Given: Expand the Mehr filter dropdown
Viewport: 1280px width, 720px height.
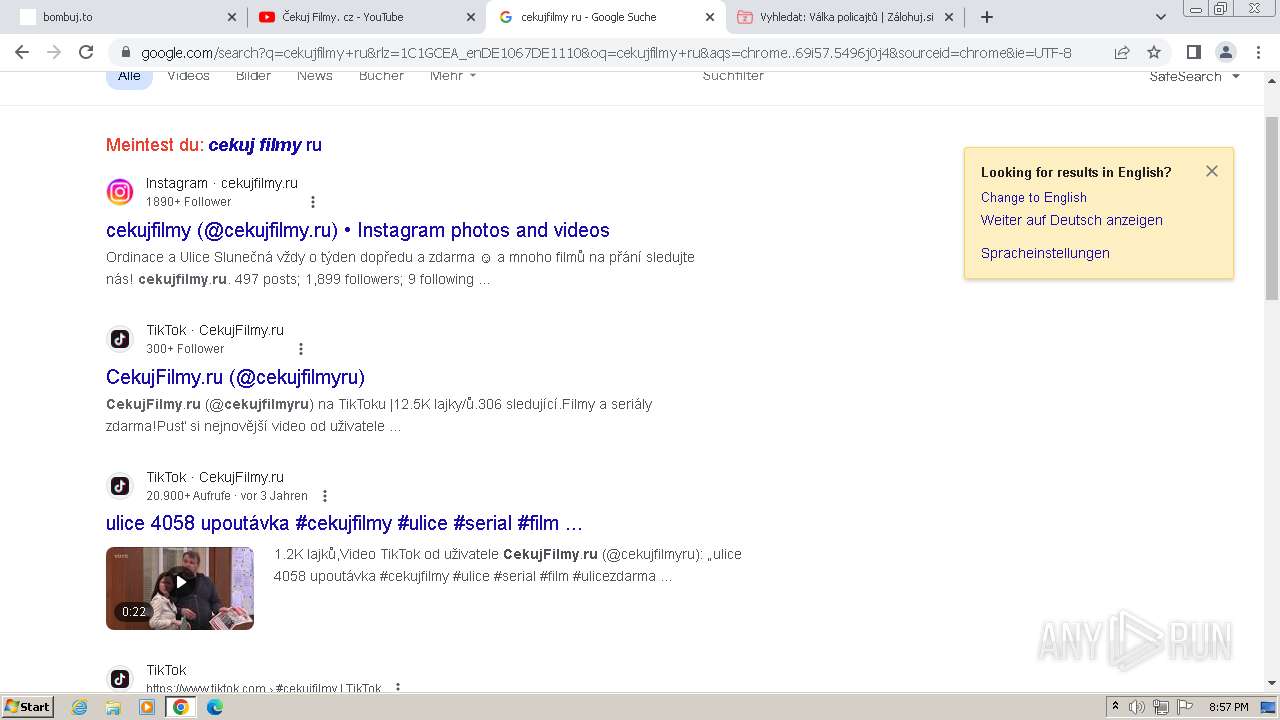Looking at the screenshot, I should tap(453, 76).
